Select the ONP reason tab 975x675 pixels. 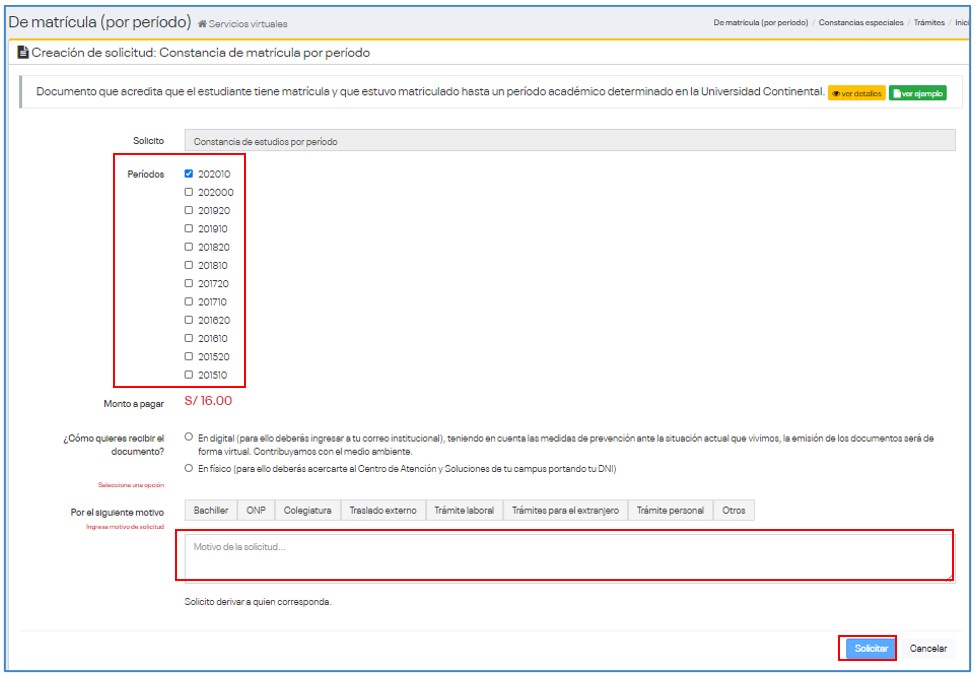point(256,510)
